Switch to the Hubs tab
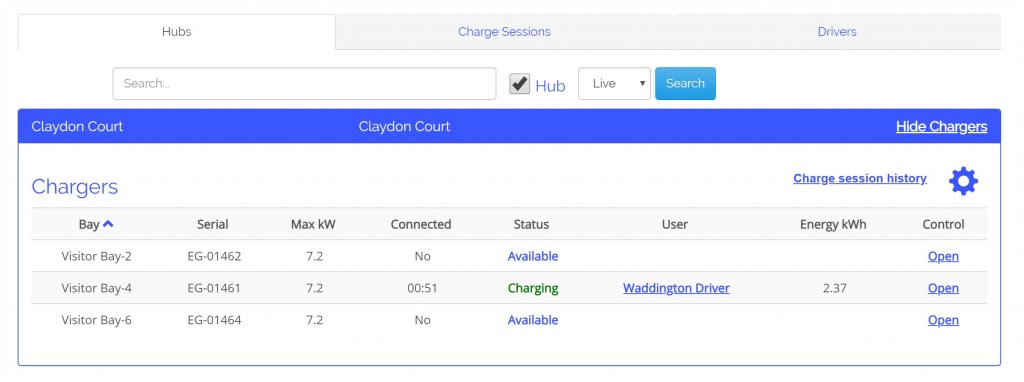This screenshot has height=382, width=1024. (176, 31)
